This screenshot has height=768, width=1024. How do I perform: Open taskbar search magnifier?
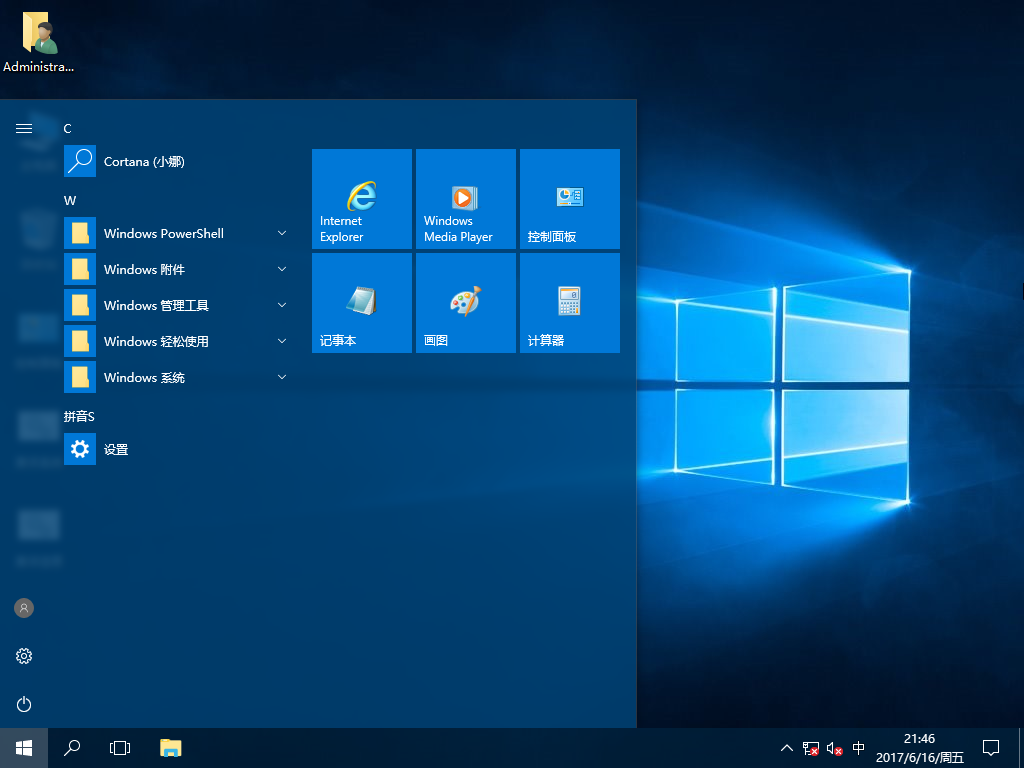click(x=72, y=748)
